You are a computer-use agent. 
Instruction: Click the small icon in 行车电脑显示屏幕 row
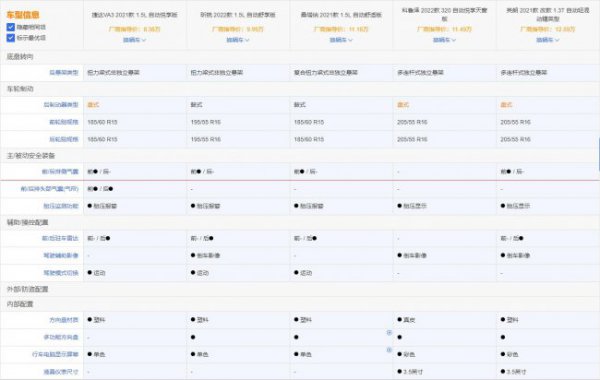[x=389, y=350]
